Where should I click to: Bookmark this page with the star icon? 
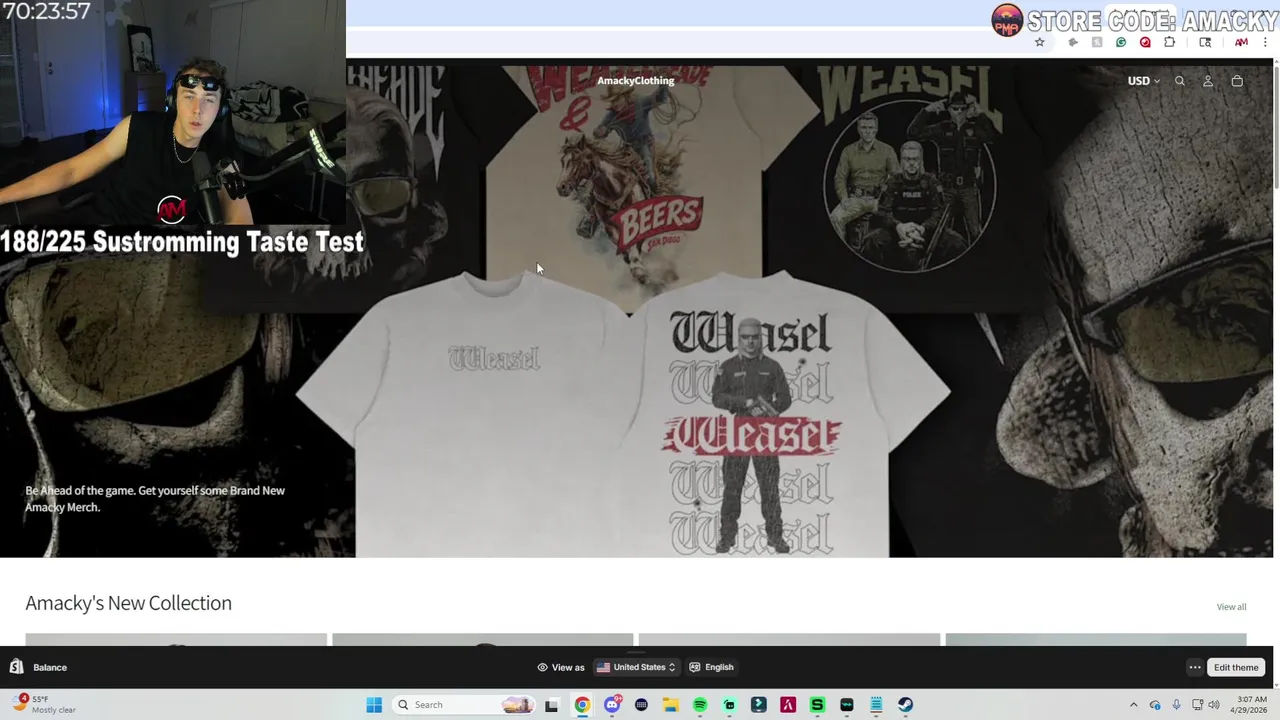1040,42
